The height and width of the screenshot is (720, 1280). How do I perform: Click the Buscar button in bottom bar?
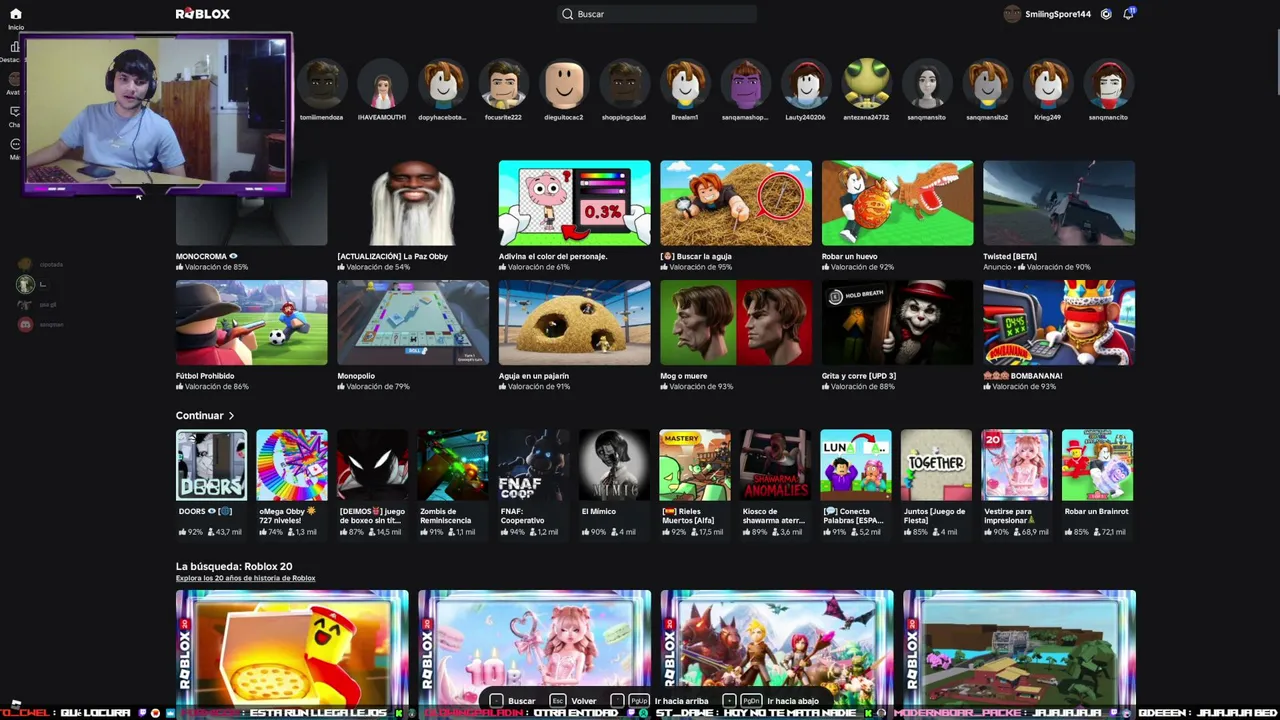pos(513,701)
